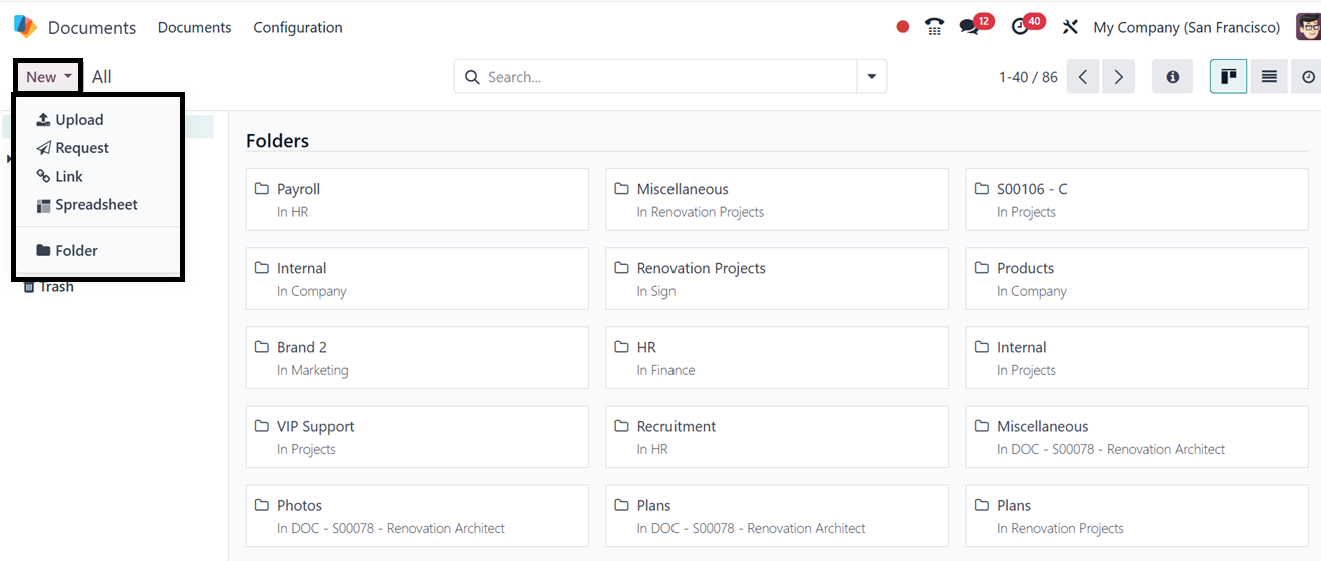Go to the next page arrow
Screen dimensions: 1321x561
point(1118,77)
